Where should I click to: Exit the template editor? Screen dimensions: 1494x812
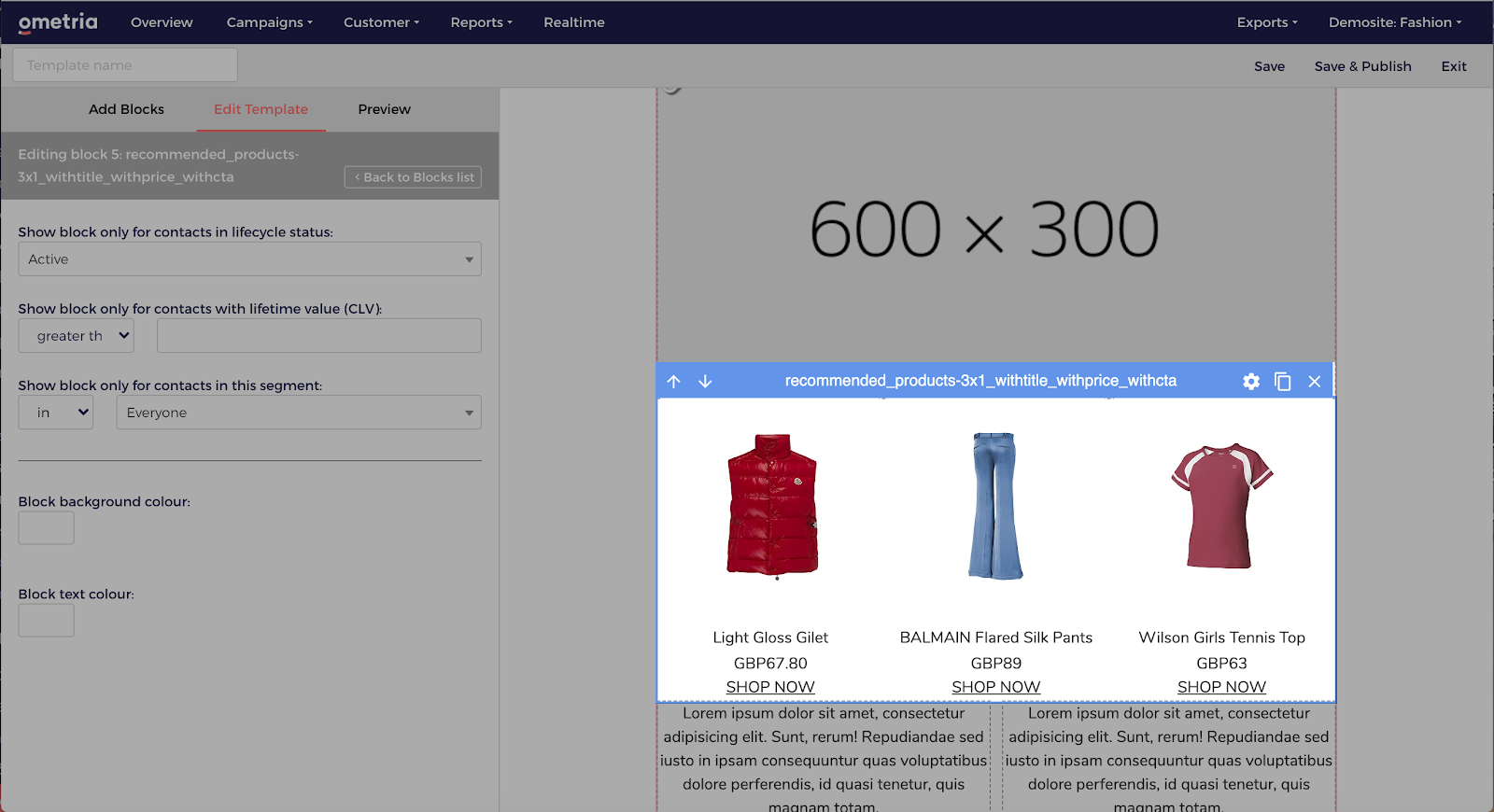click(x=1453, y=66)
